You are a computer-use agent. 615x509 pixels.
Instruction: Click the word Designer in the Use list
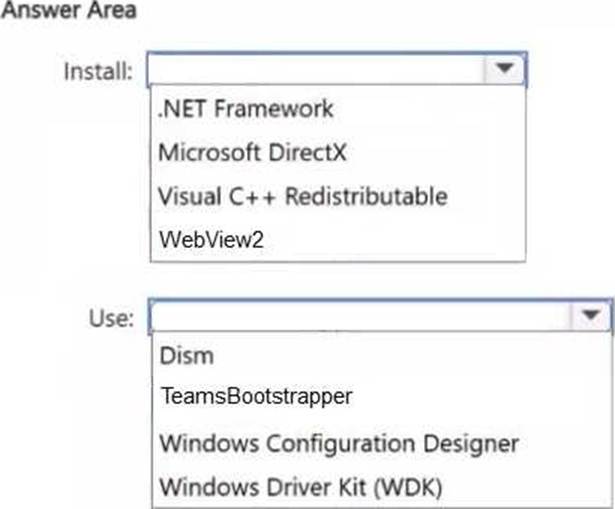point(471,444)
